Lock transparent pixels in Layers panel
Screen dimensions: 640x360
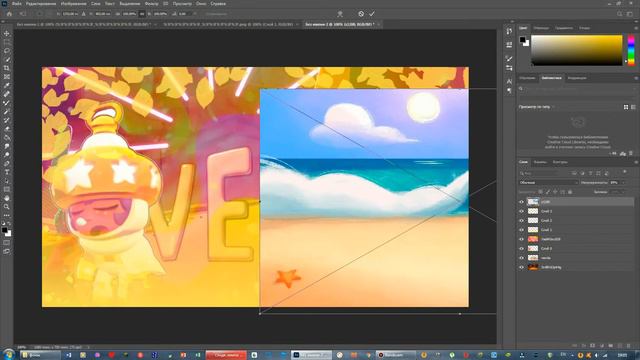click(x=540, y=191)
